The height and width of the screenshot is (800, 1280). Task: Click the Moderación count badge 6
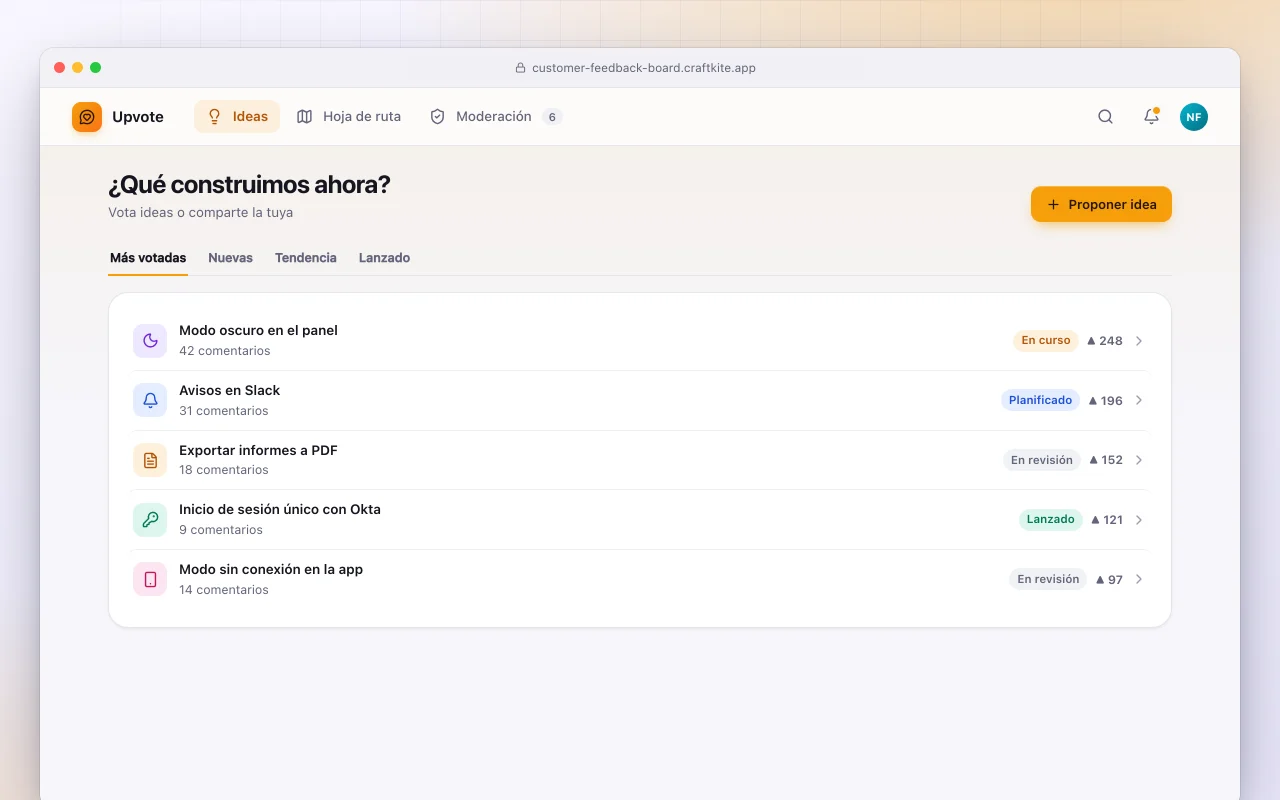pos(552,117)
